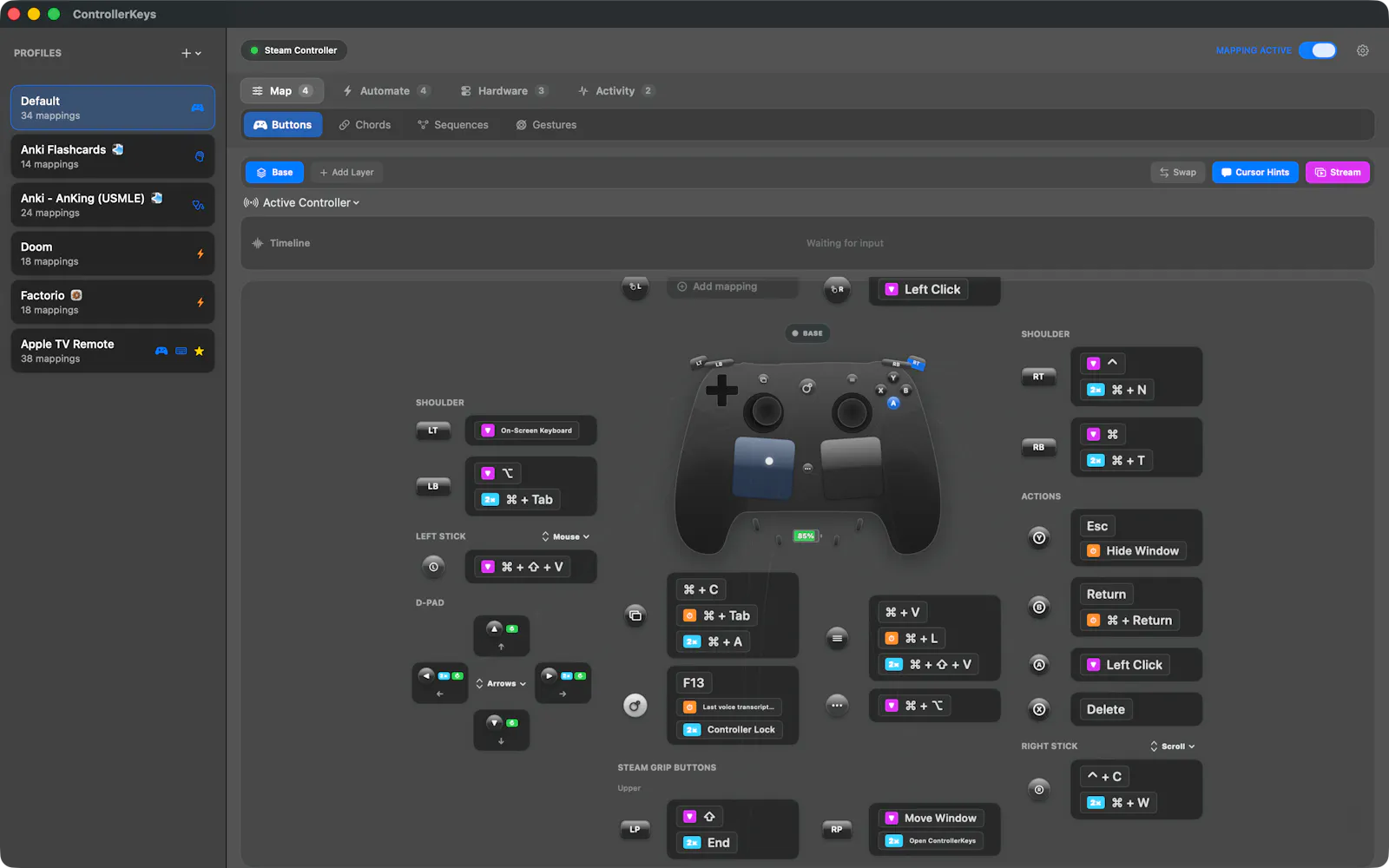Viewport: 1389px width, 868px height.
Task: Click the RP grip button icon
Action: [836, 829]
